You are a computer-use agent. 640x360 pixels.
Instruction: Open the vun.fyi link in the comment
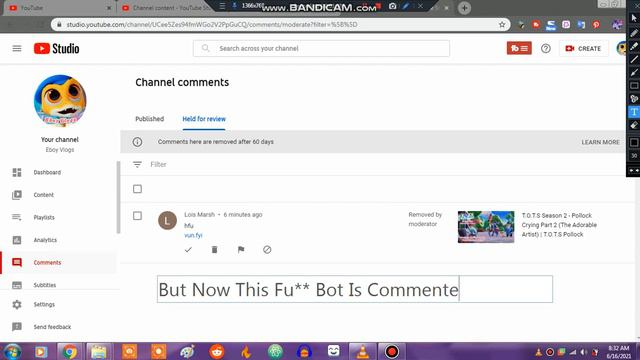click(193, 236)
